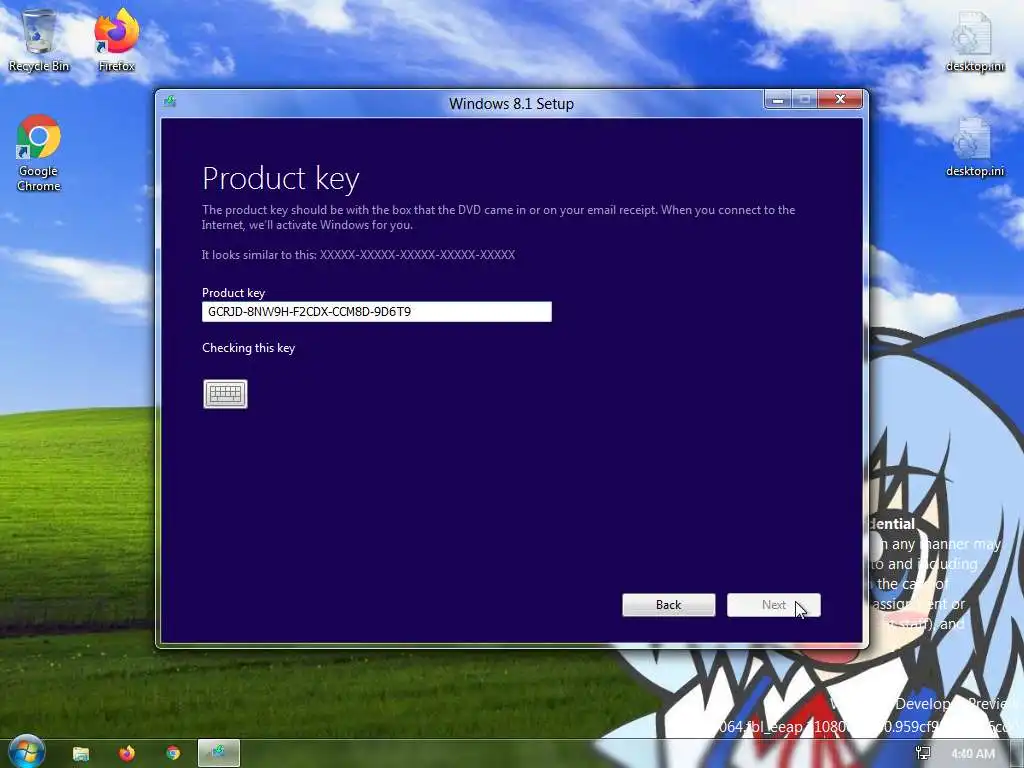Click the network icon in system tray
This screenshot has width=1024, height=768.
[x=923, y=754]
